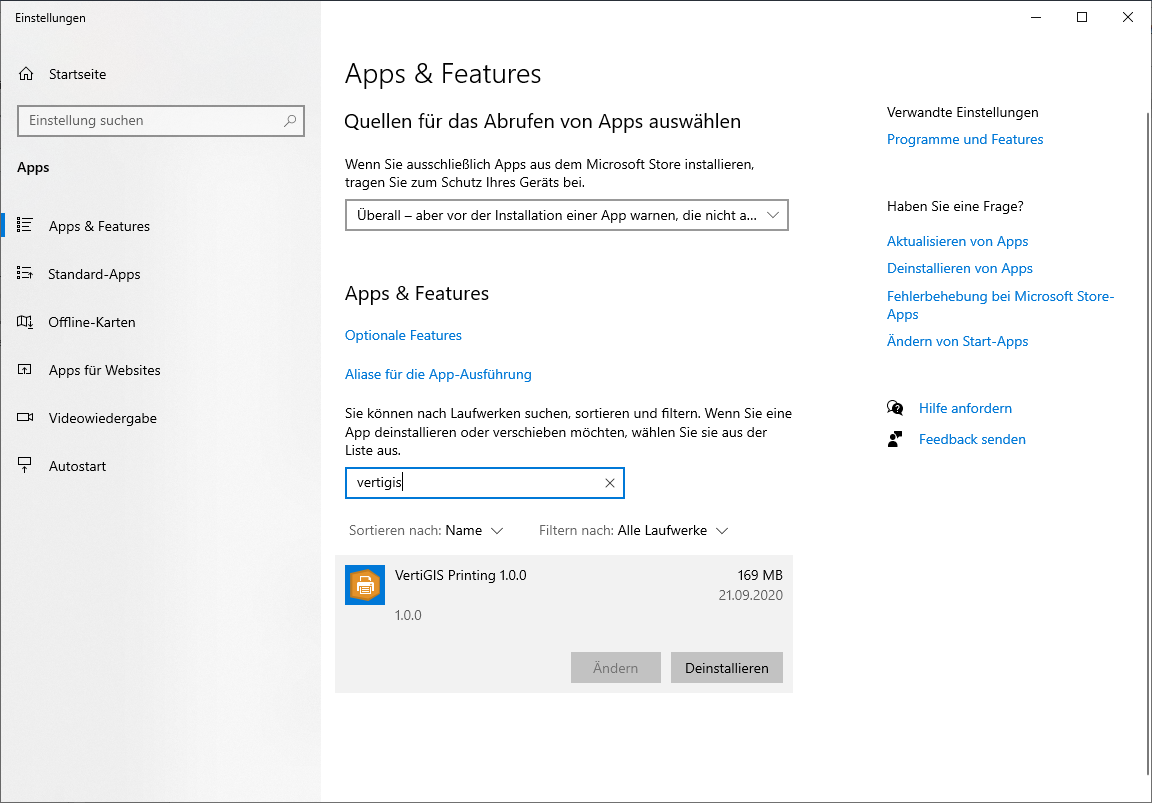Click the Offline-Karten map icon
This screenshot has height=803, width=1152.
[26, 322]
